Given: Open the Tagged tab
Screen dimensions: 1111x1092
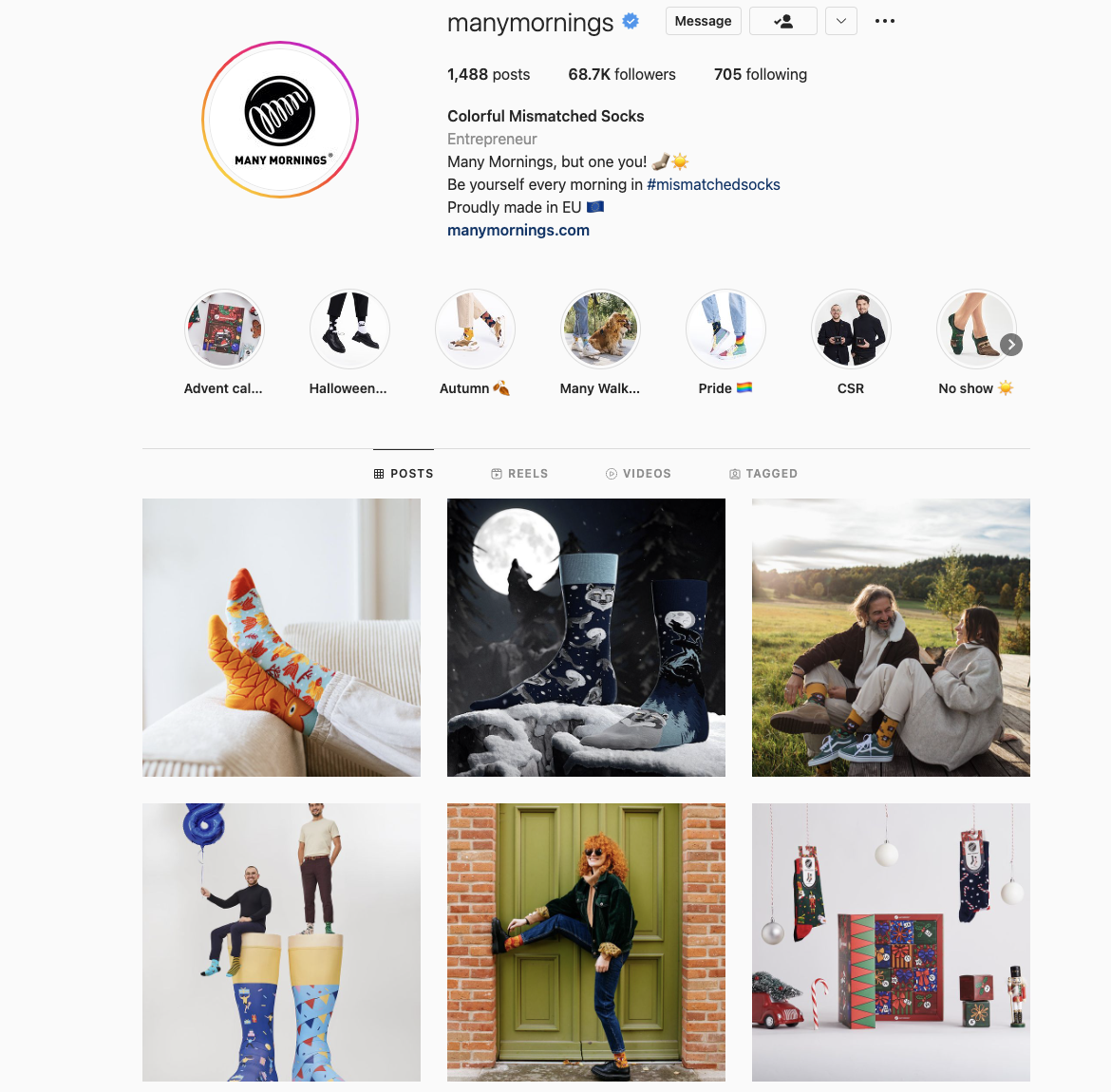Looking at the screenshot, I should (763, 474).
